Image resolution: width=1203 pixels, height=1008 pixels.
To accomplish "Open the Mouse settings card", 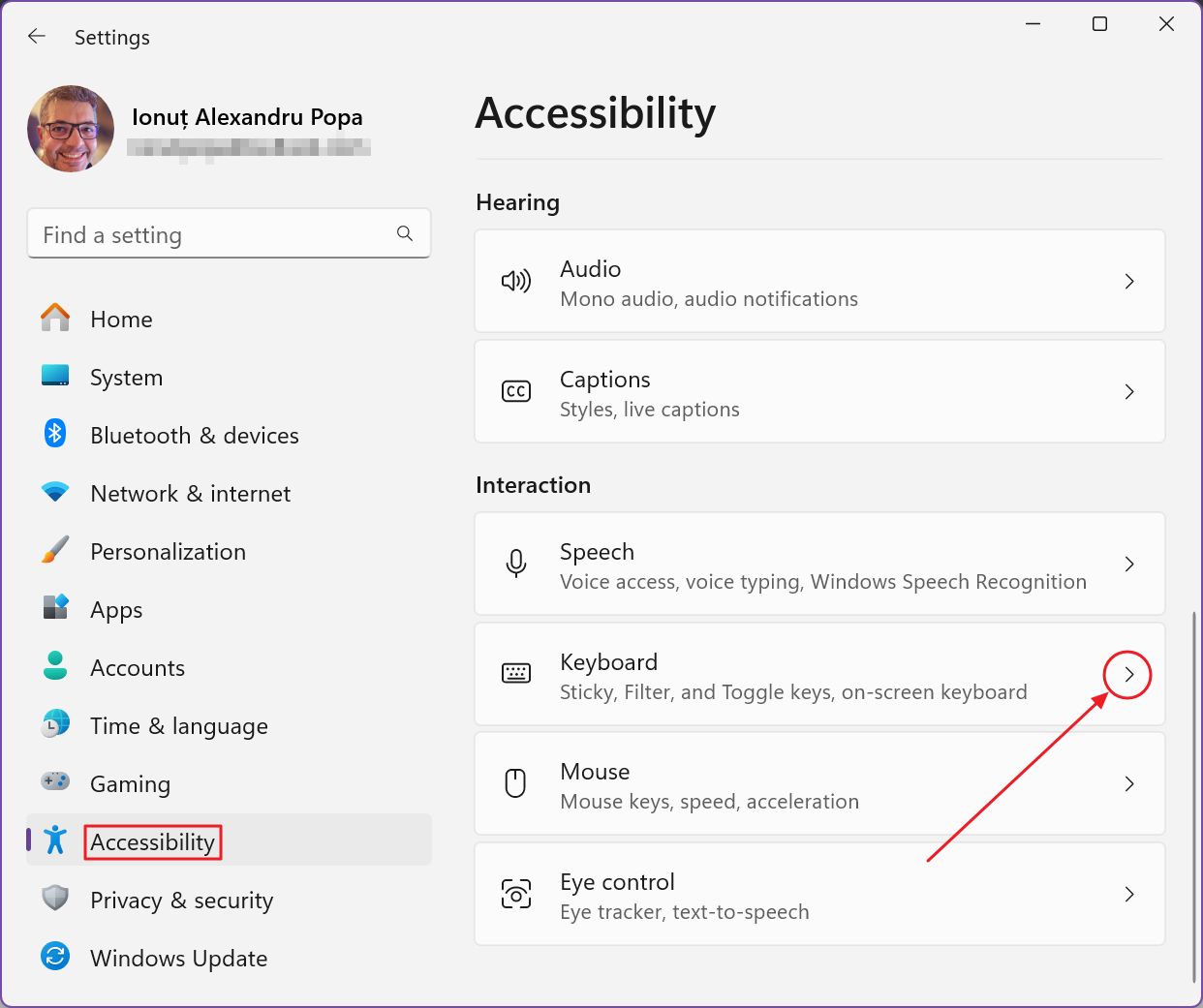I will point(818,784).
